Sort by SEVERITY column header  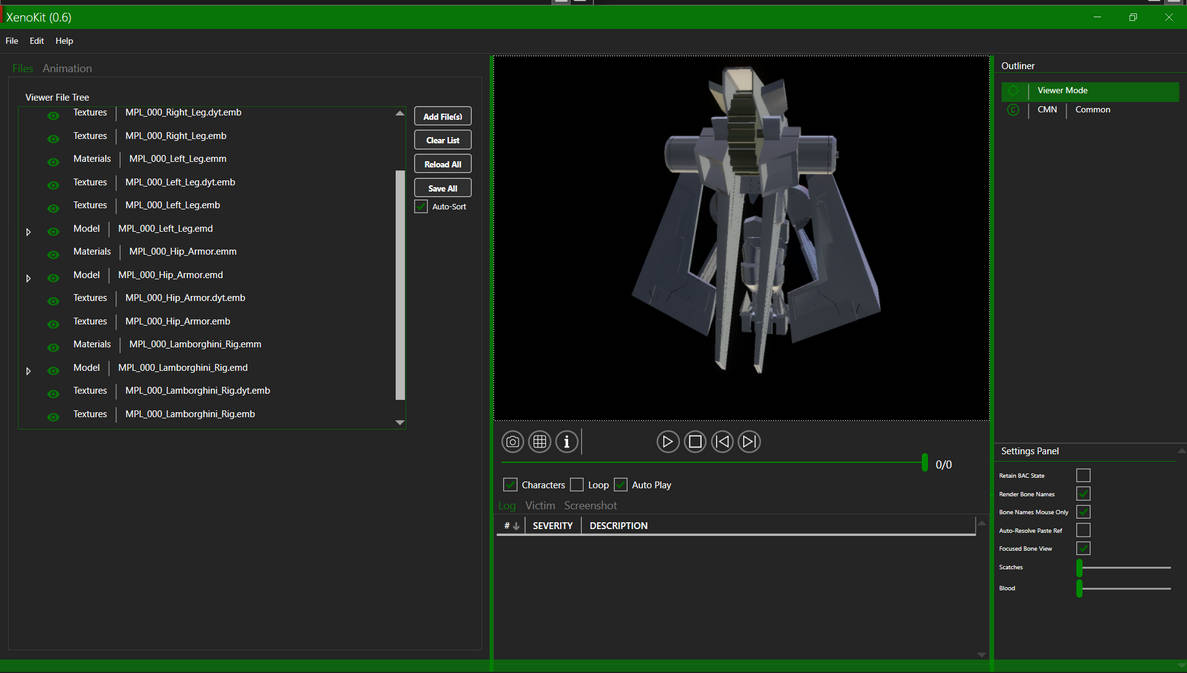553,525
